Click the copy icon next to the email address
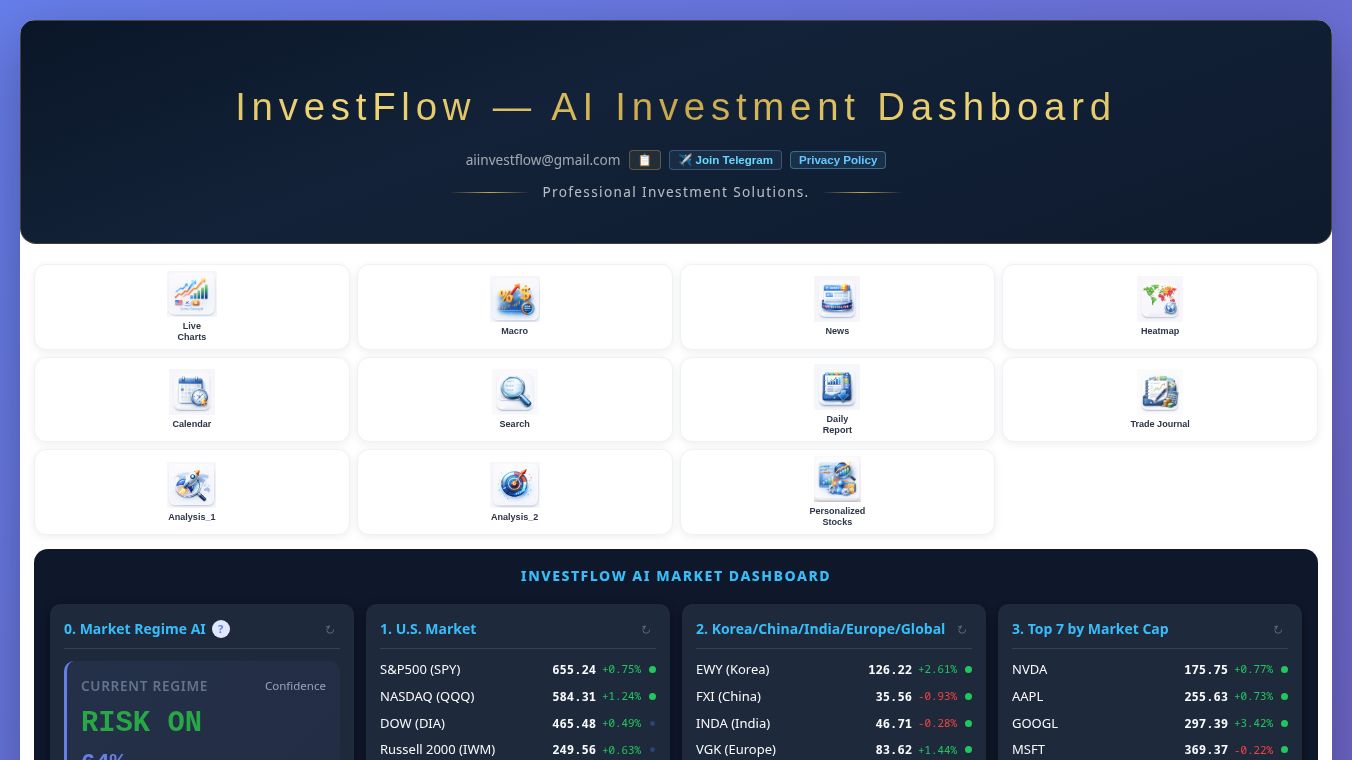Screen dimensions: 1352x760 644,160
